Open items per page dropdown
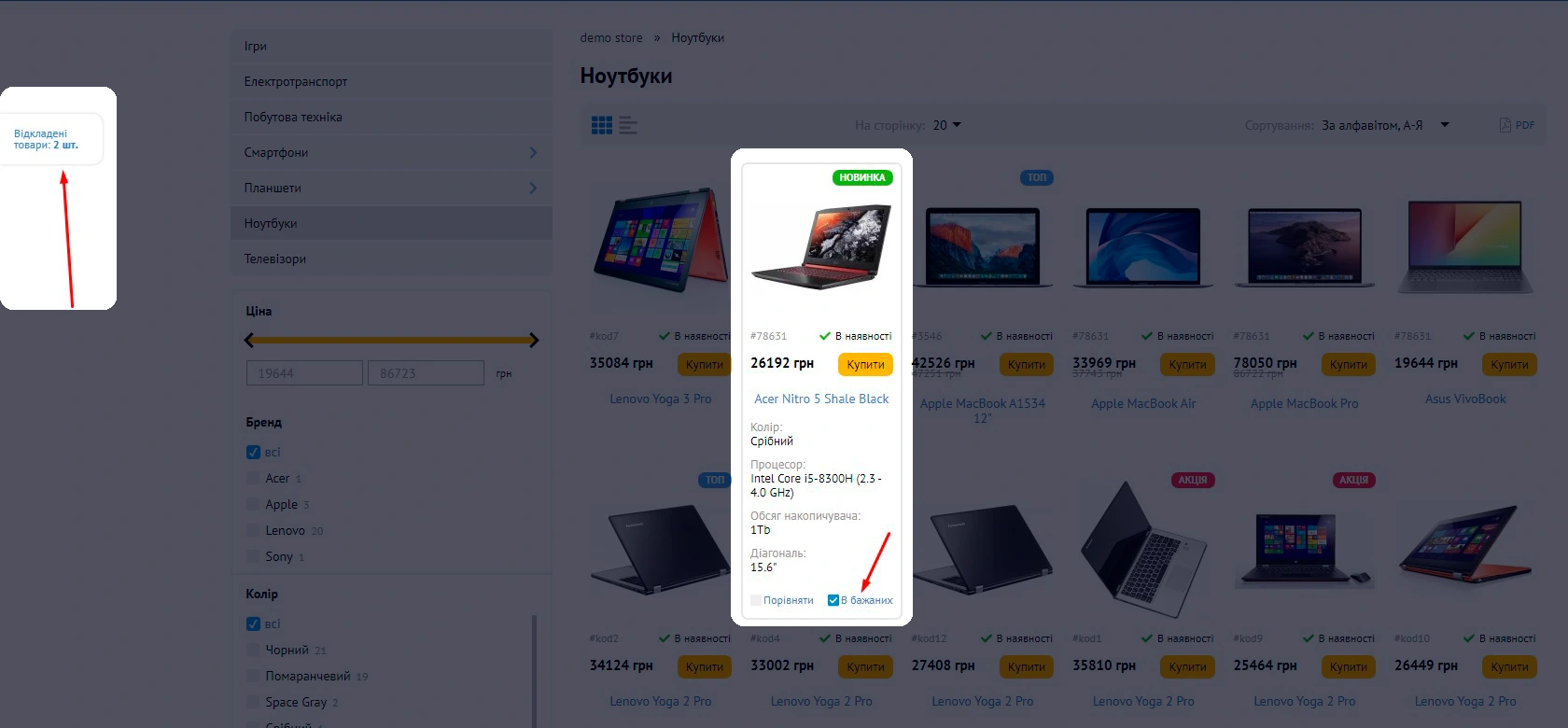 tap(946, 125)
